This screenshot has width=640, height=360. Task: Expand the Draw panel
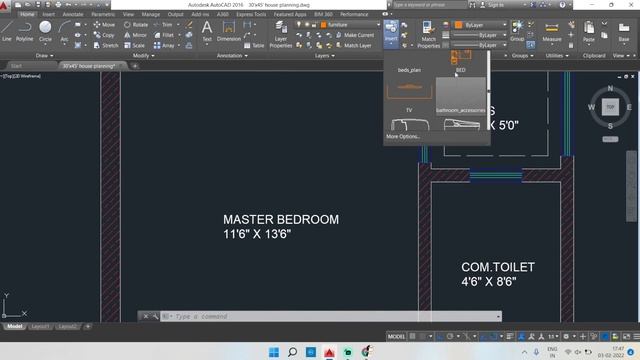click(44, 56)
